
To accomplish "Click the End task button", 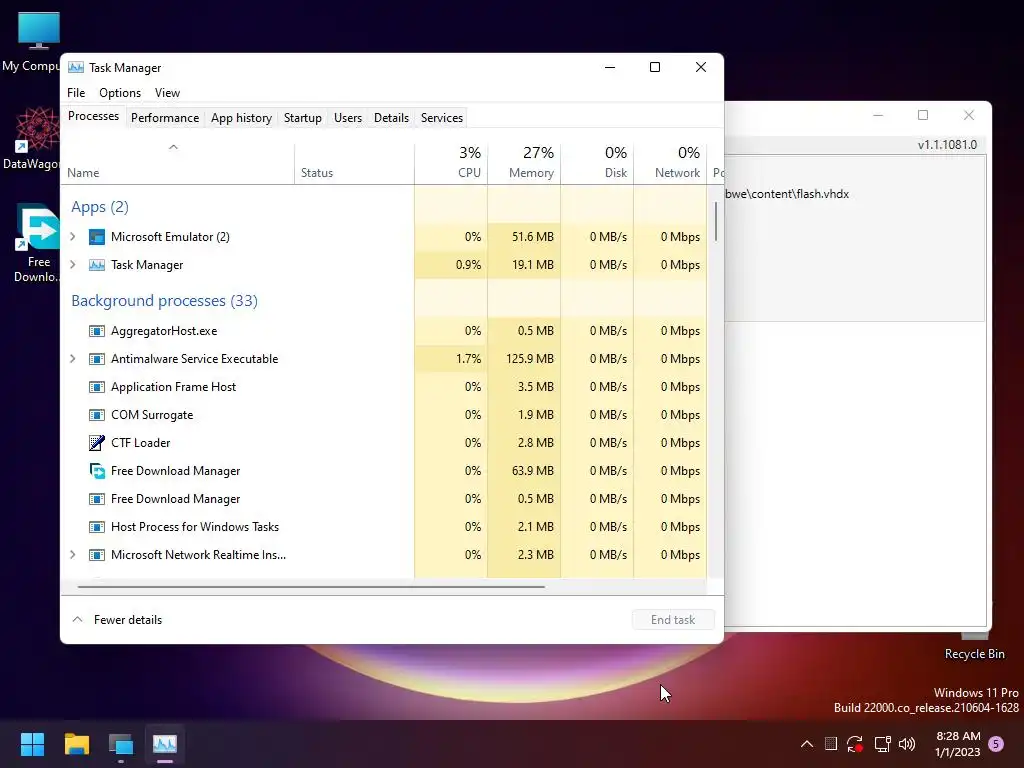I will coord(673,620).
